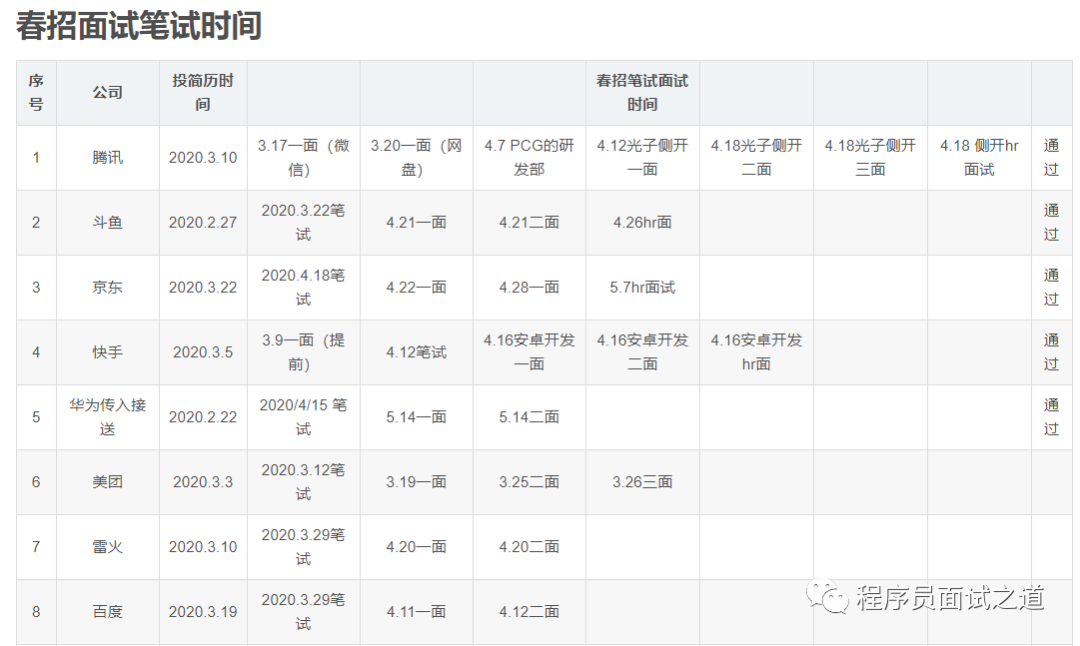The image size is (1080, 646).
Task: Click the 4.7 PCG的研发部 cell
Action: tap(529, 158)
